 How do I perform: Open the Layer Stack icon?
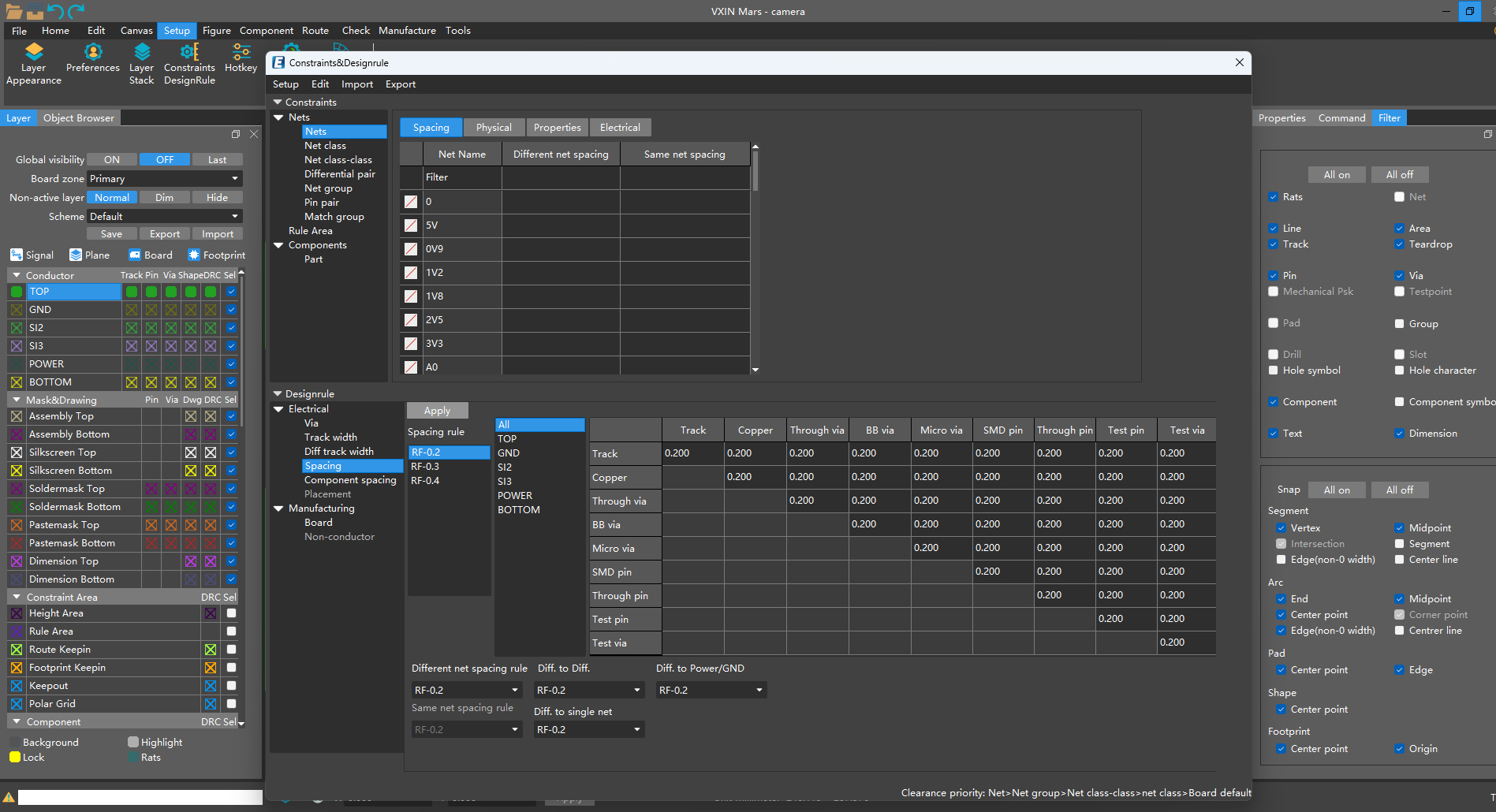[x=142, y=53]
